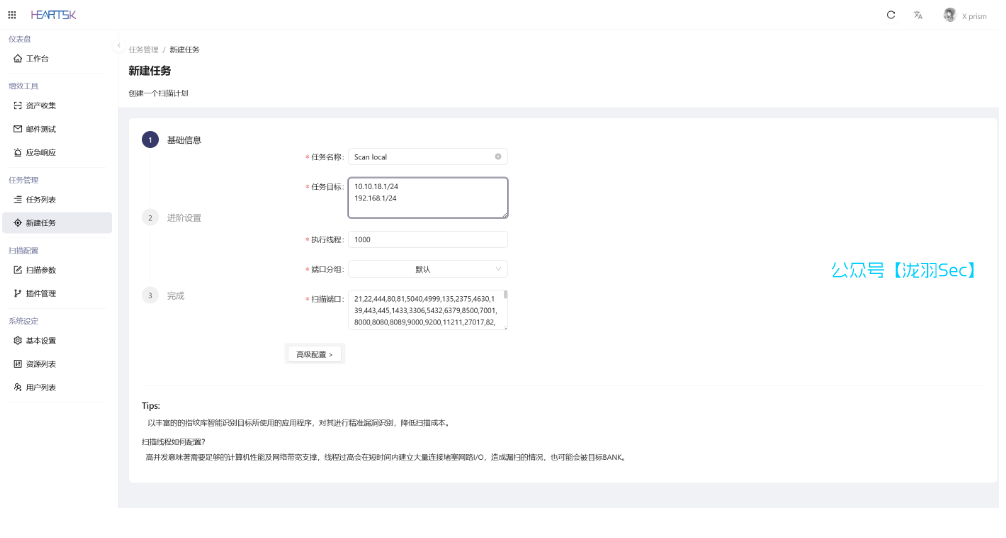Navigate to 插件管理
Image resolution: width=1006 pixels, height=538 pixels.
(x=41, y=293)
